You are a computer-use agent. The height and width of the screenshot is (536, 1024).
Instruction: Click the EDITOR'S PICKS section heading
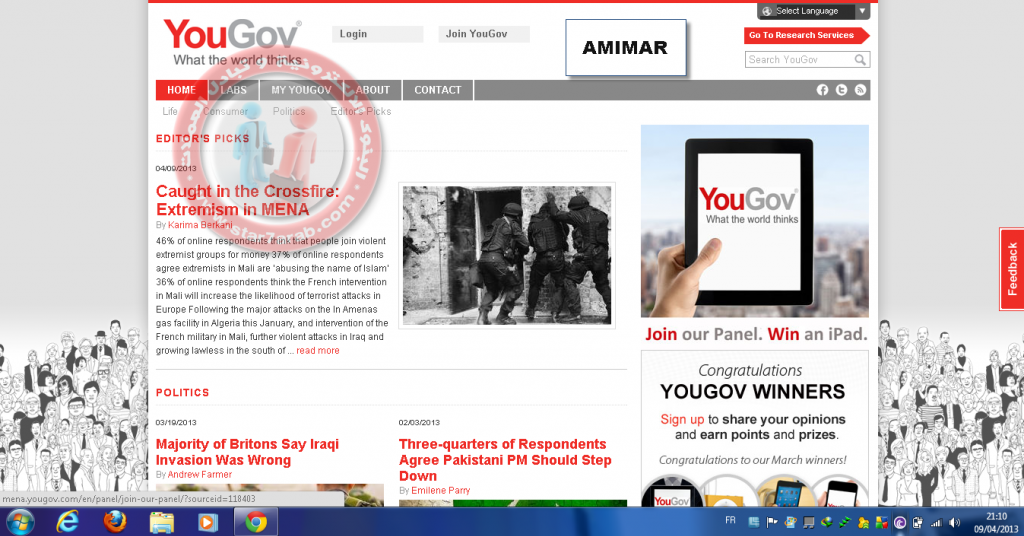[202, 138]
